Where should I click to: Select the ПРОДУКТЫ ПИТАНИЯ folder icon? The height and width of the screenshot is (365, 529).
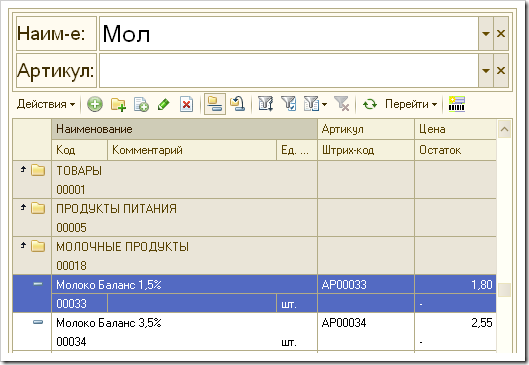[38, 208]
